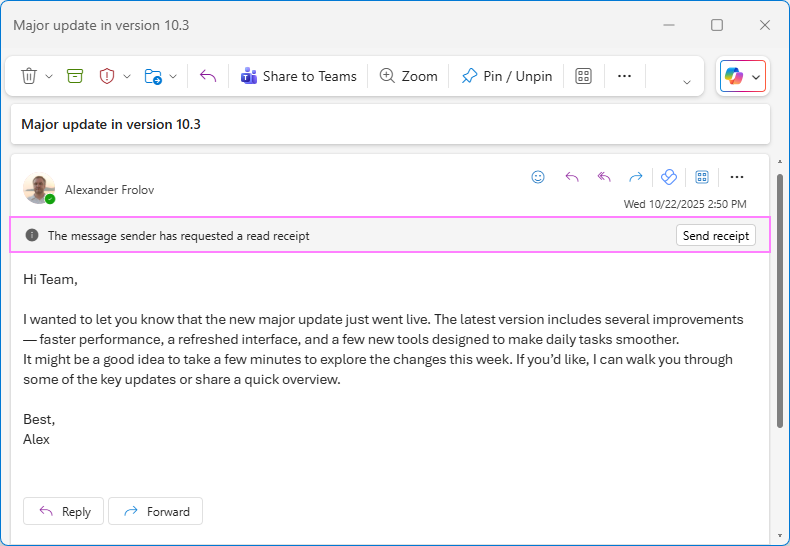Viewport: 790px width, 546px height.
Task: Share the email to Teams
Action: [x=298, y=76]
